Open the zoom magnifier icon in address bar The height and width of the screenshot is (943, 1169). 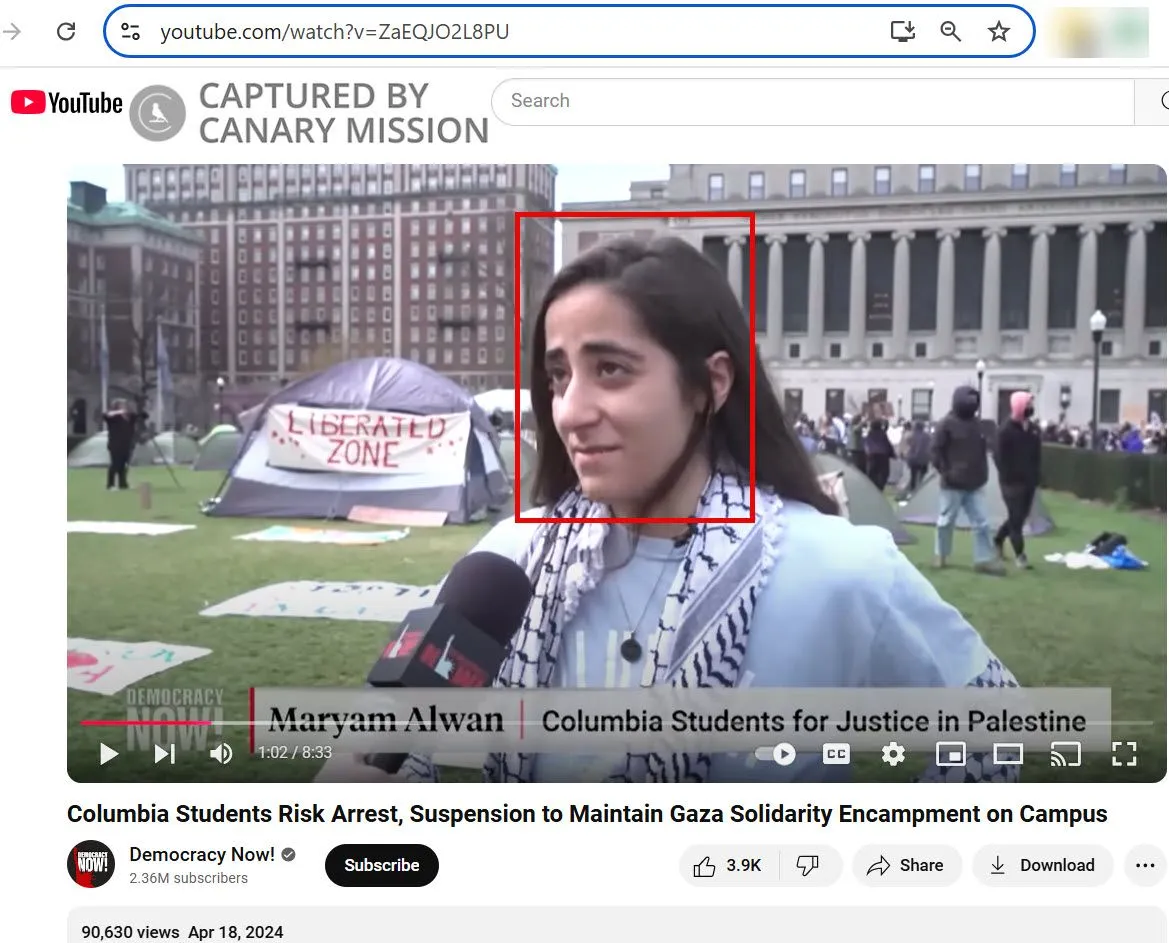[951, 31]
